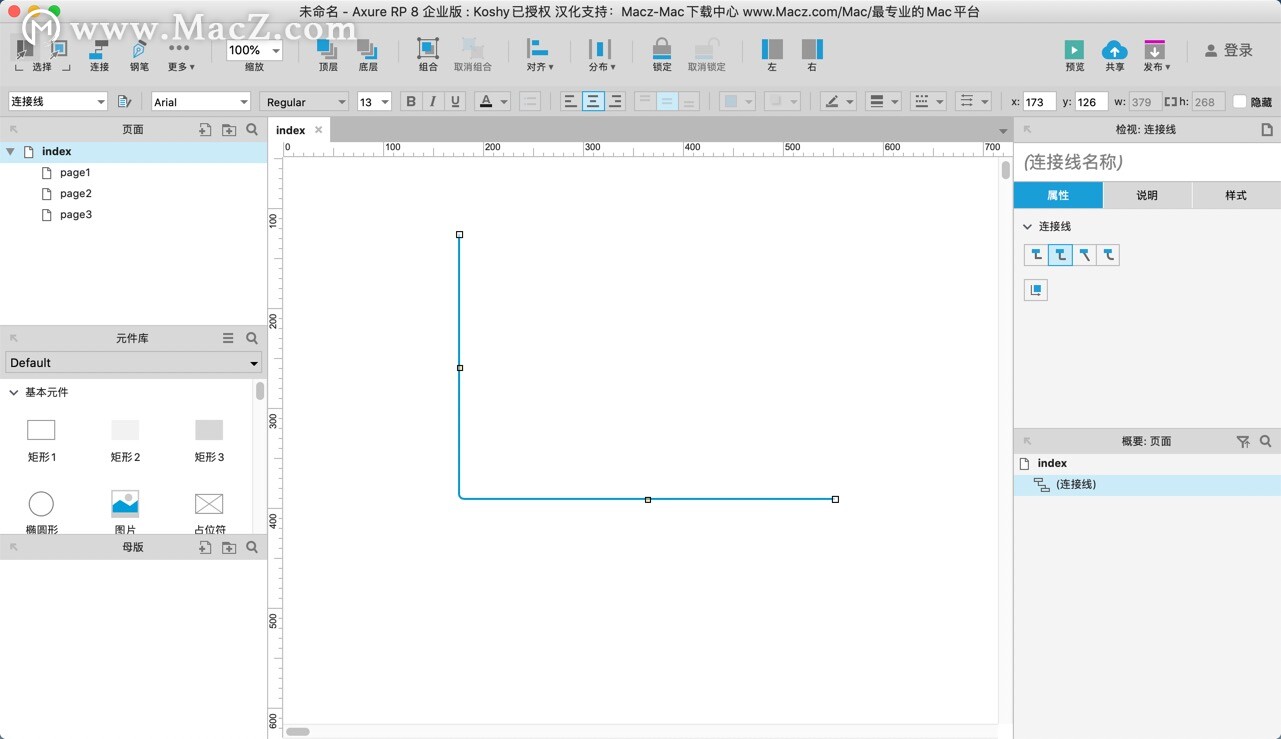This screenshot has width=1281, height=739.
Task: Search icon in 元件库 panel header
Action: [x=252, y=339]
